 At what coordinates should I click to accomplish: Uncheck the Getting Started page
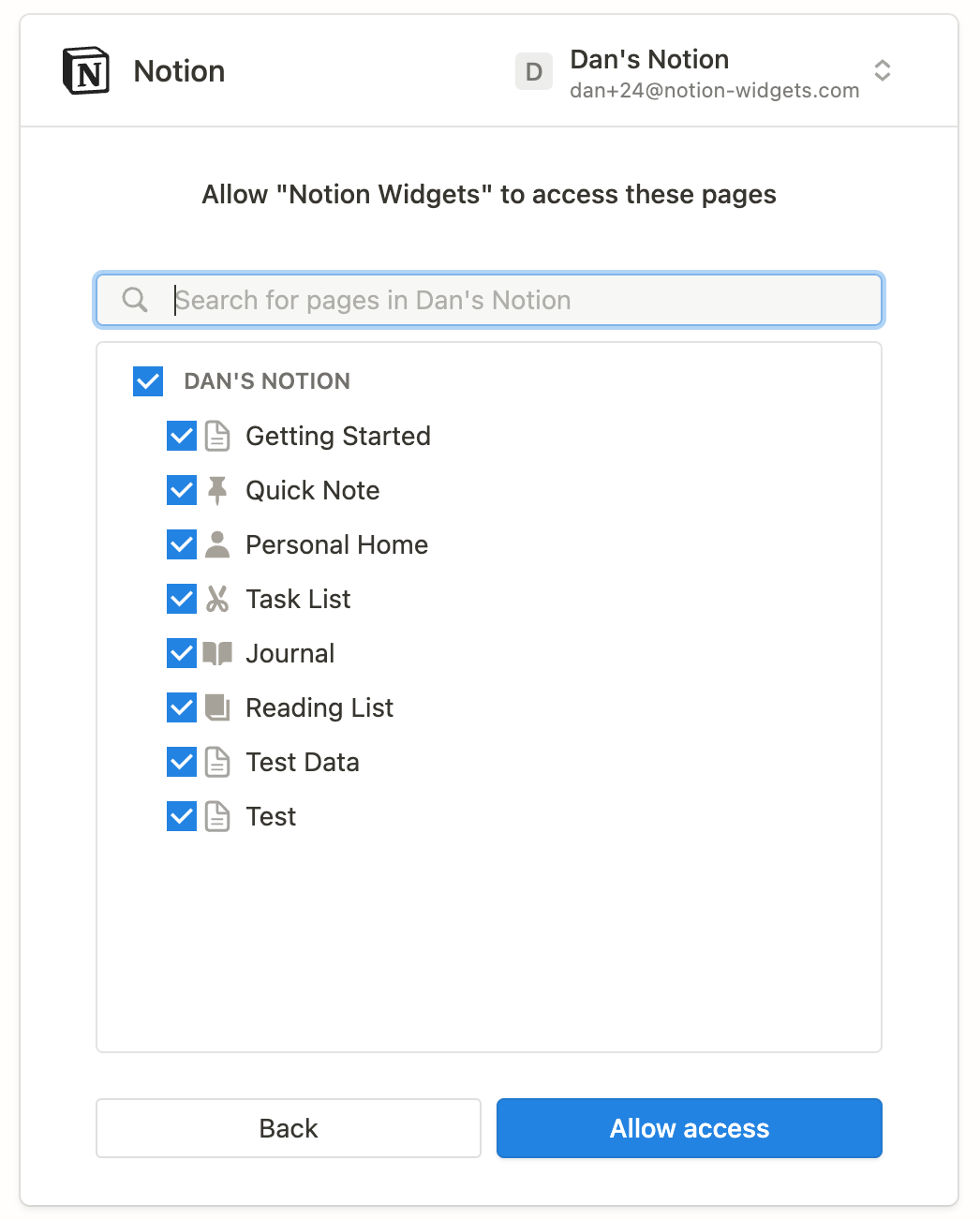(181, 436)
